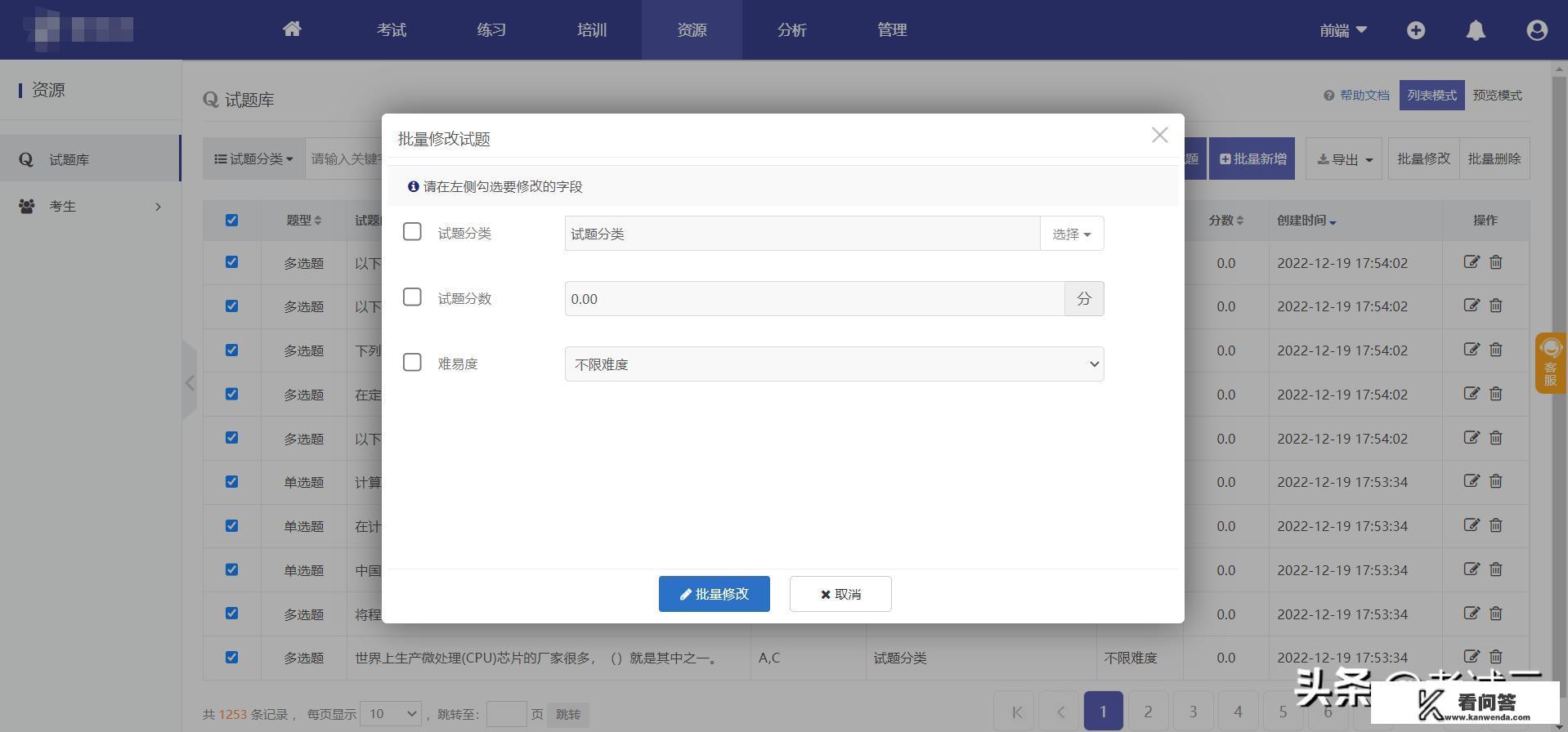This screenshot has height=732, width=1568.
Task: Click 批量新增 button
Action: click(1252, 158)
